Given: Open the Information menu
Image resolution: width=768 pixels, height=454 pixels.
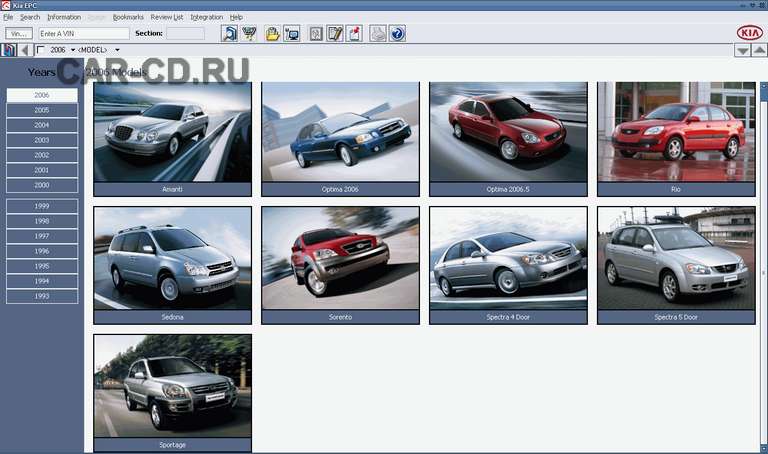Looking at the screenshot, I should (x=64, y=17).
